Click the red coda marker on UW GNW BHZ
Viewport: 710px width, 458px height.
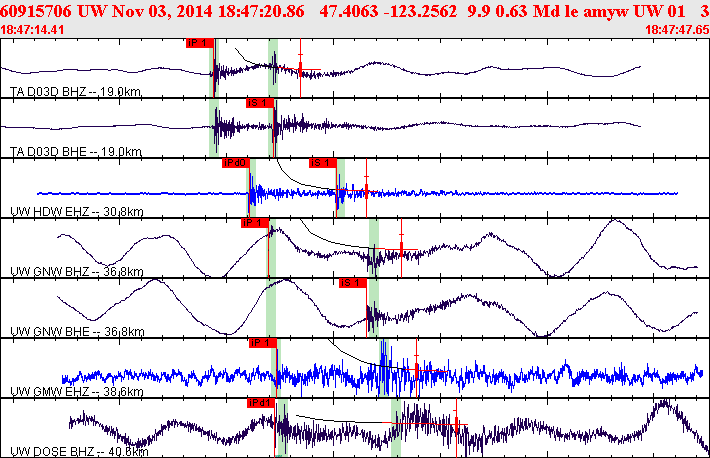(x=401, y=248)
